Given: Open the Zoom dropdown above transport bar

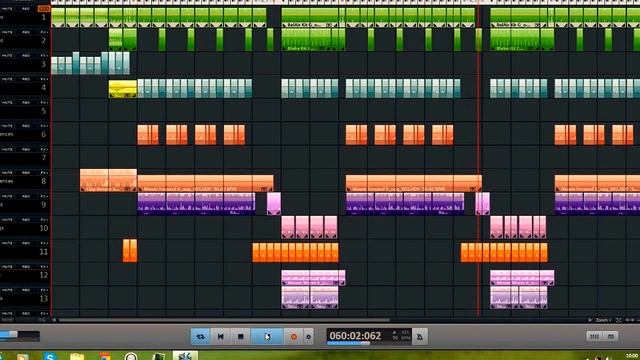Looking at the screenshot, I should pyautogui.click(x=603, y=320).
